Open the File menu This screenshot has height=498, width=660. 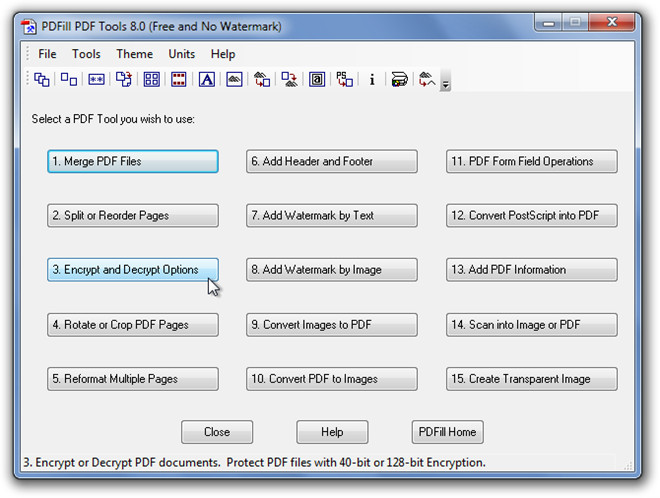[x=47, y=54]
